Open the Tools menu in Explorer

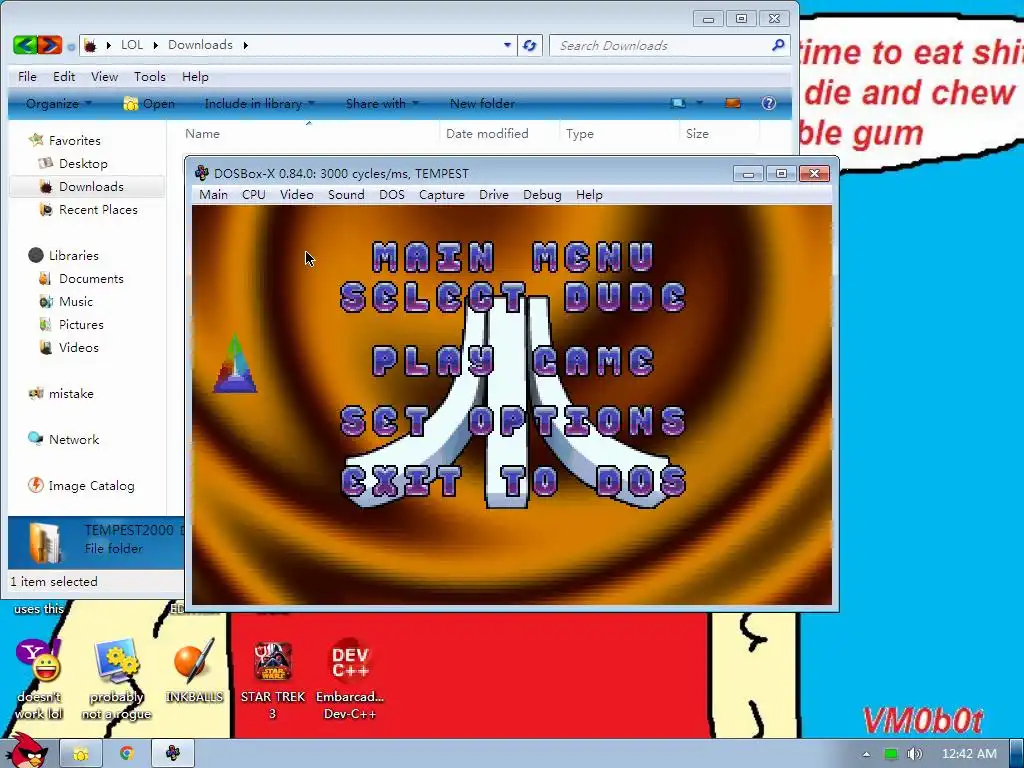tap(150, 76)
